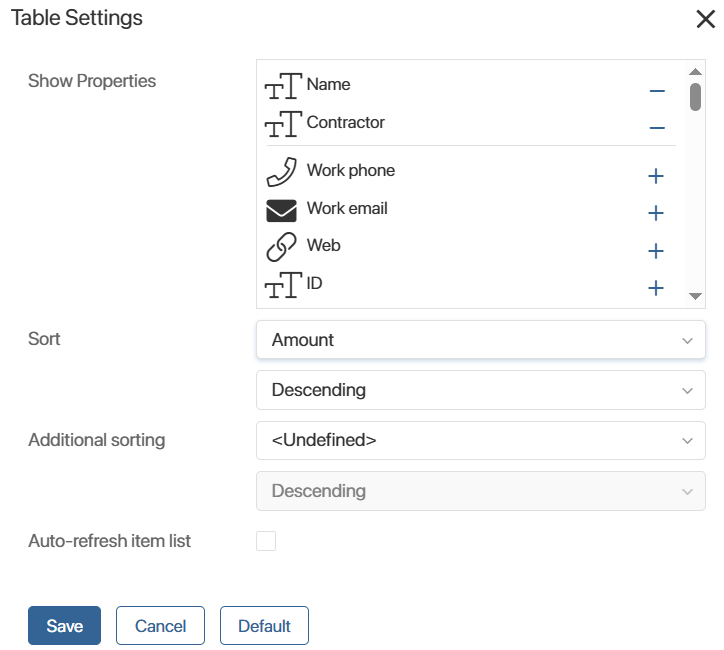Remove Contractor property with minus icon
The image size is (724, 650).
tap(657, 128)
